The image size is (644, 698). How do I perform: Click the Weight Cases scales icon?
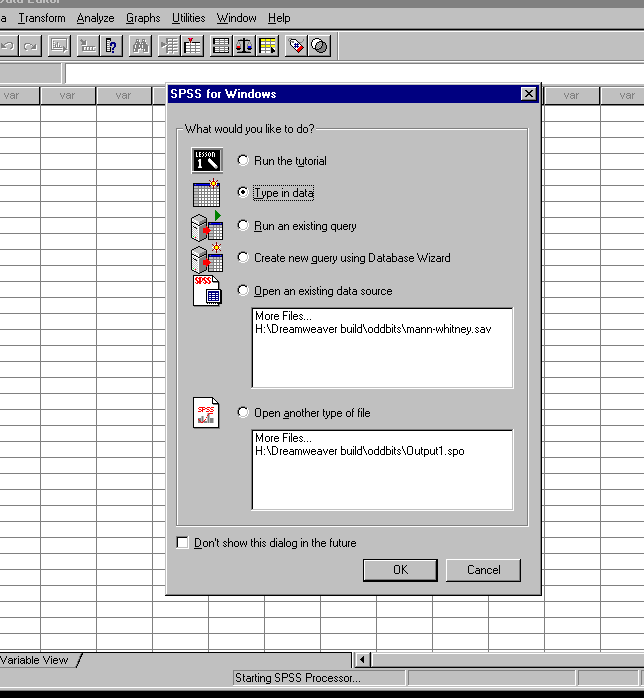coord(244,46)
